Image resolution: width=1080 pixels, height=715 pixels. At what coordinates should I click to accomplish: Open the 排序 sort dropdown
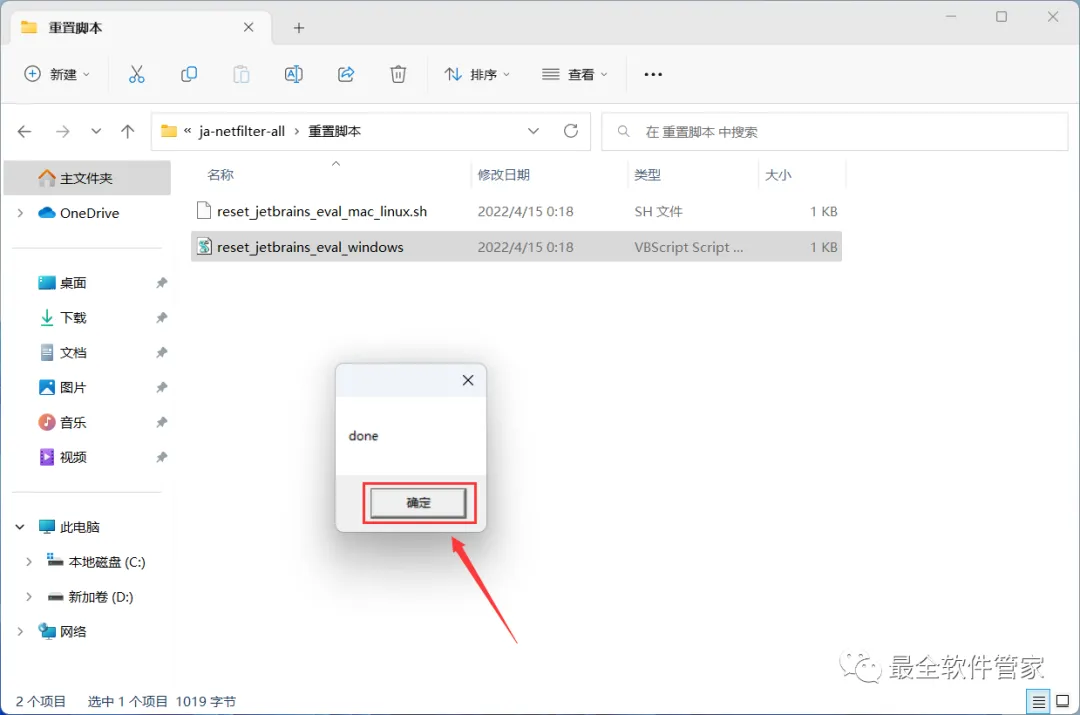point(477,74)
